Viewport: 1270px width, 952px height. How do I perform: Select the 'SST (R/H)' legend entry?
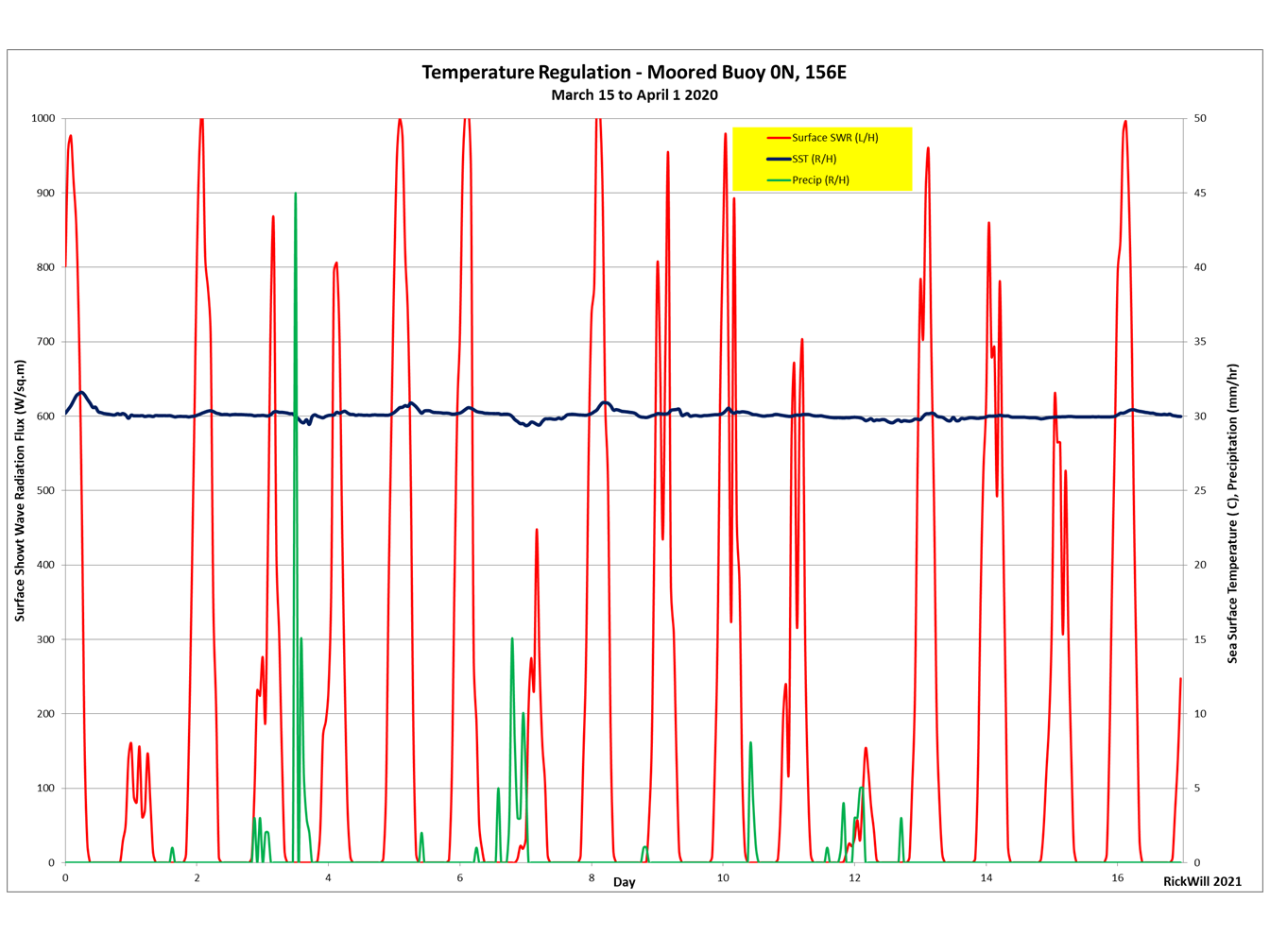pyautogui.click(x=814, y=159)
